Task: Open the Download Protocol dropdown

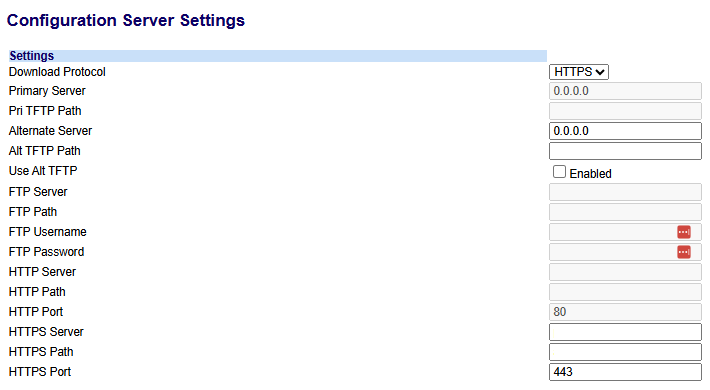Action: pos(579,72)
